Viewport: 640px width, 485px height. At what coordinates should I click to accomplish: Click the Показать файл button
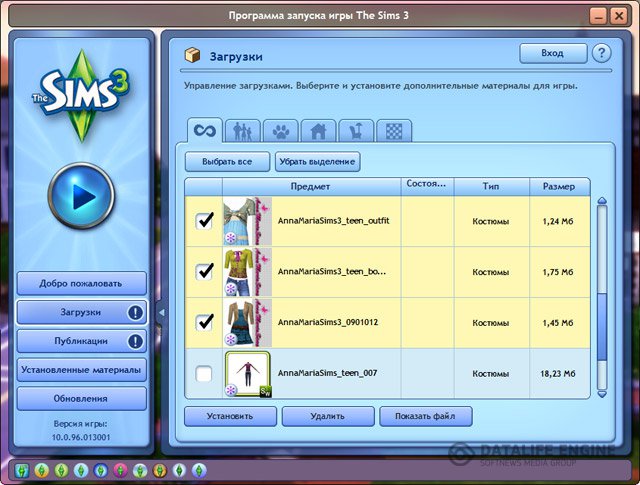(426, 416)
